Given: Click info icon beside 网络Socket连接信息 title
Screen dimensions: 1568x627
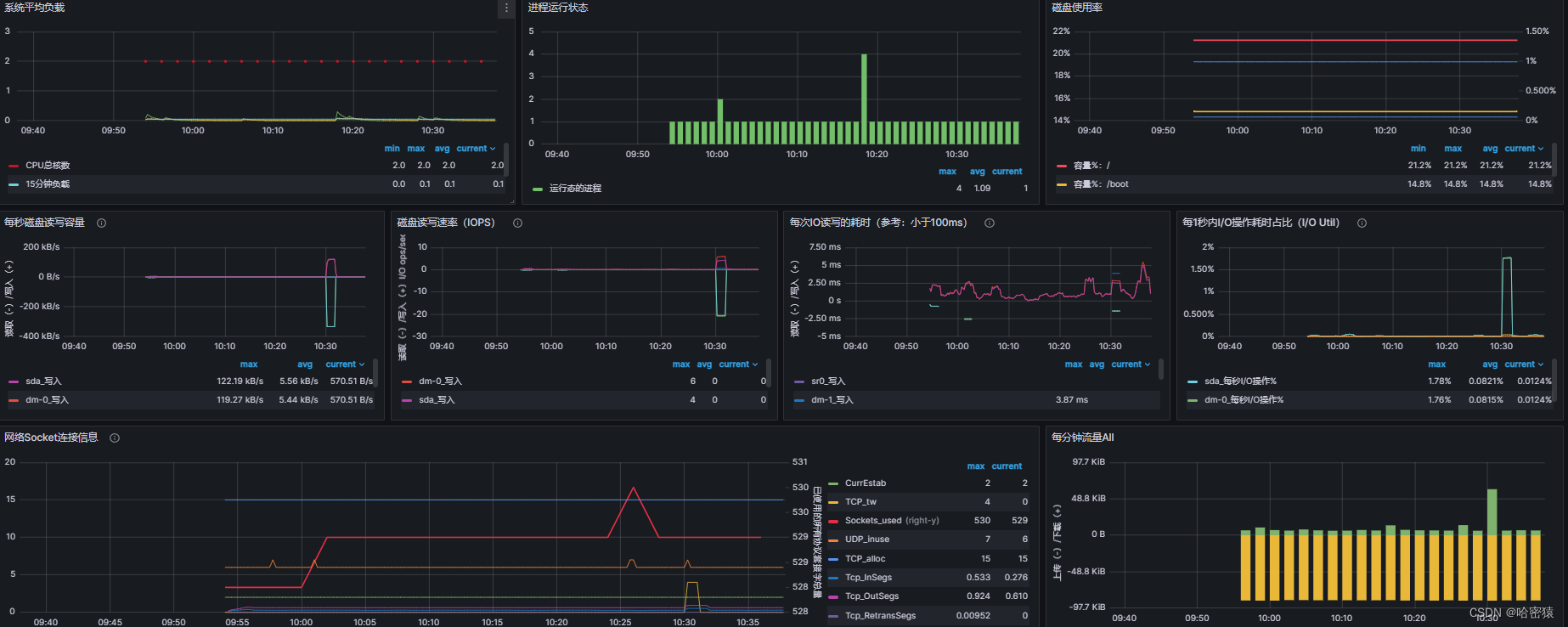Looking at the screenshot, I should click(x=115, y=438).
